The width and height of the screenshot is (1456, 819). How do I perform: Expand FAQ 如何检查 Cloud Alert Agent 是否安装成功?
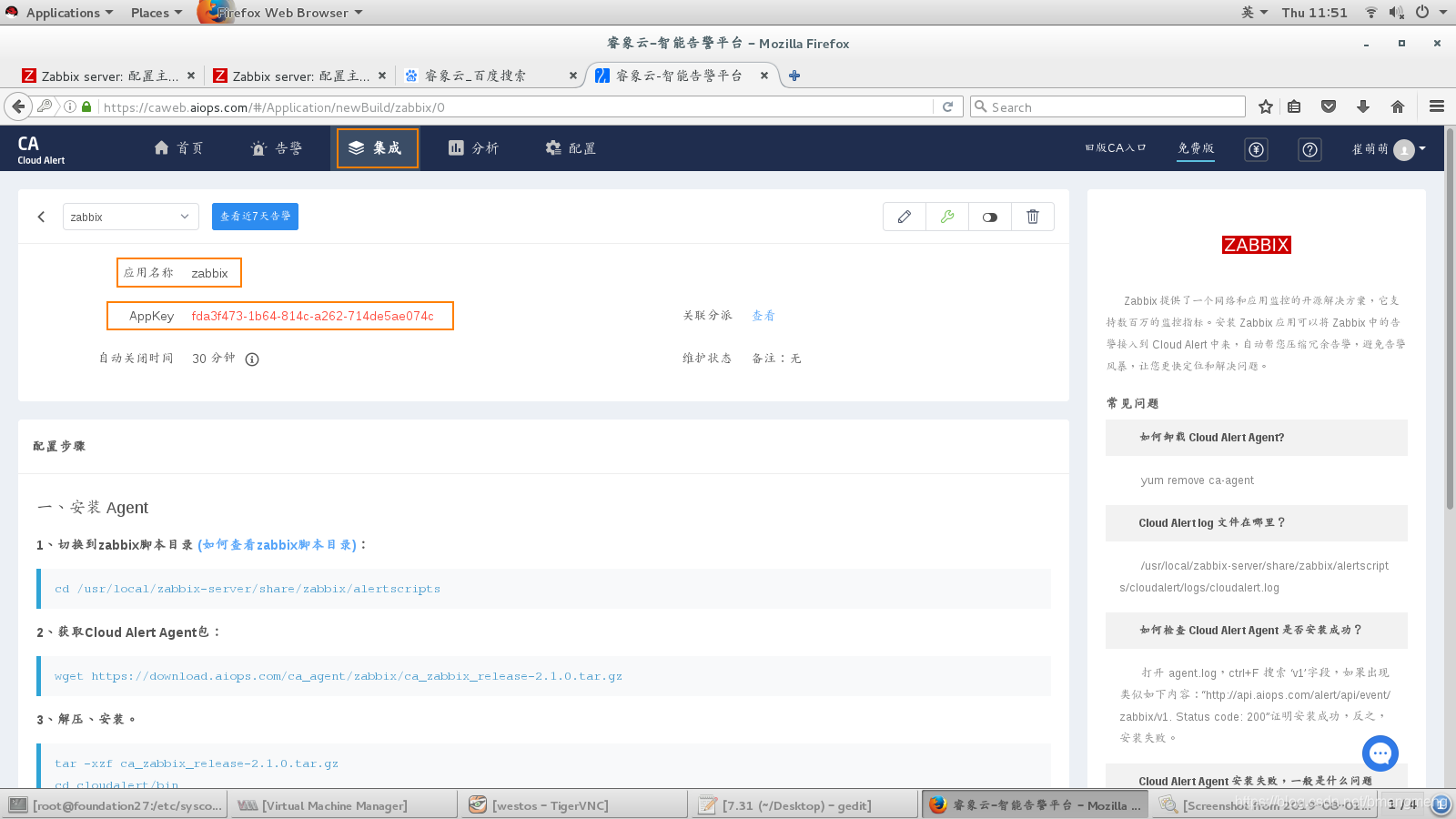[1257, 631]
